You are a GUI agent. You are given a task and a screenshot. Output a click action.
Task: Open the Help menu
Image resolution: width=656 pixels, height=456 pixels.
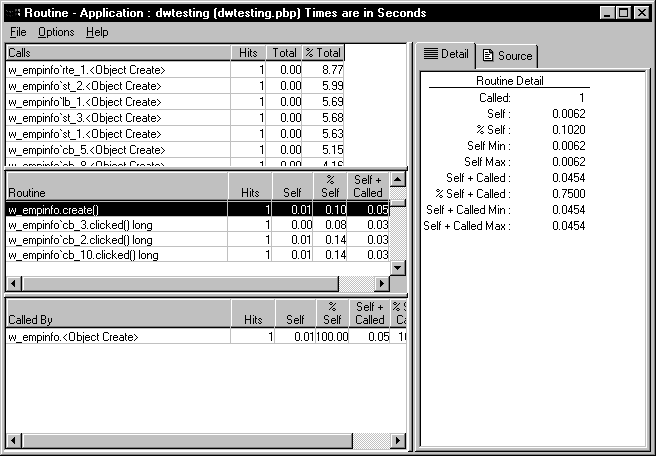(97, 32)
